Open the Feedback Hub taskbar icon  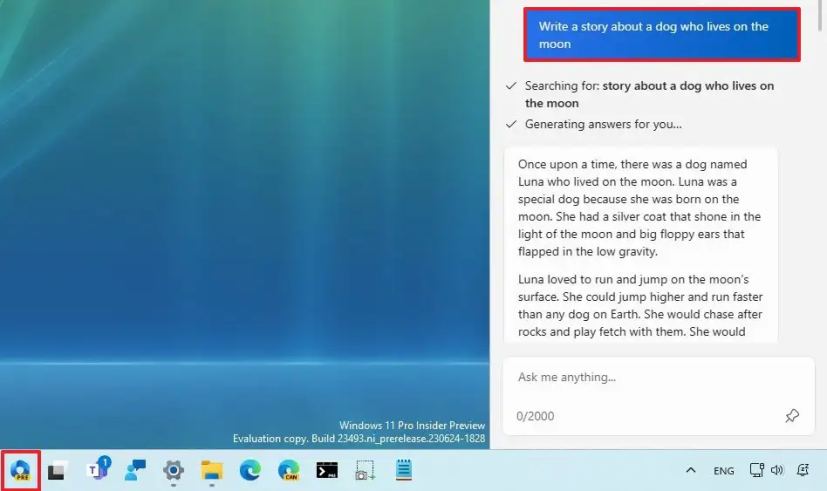click(x=135, y=470)
